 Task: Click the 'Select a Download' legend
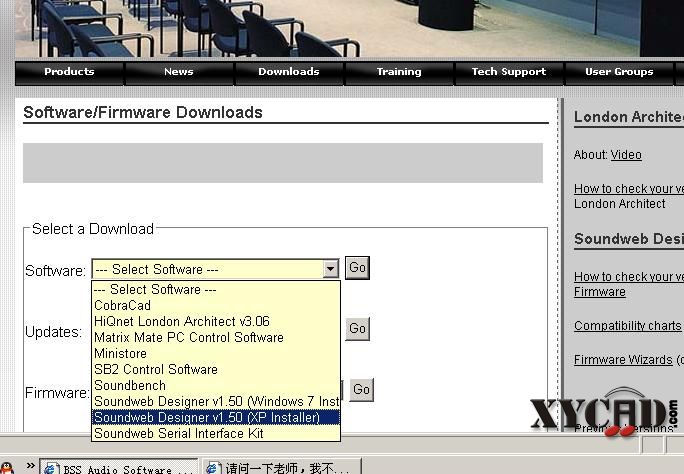tap(93, 228)
